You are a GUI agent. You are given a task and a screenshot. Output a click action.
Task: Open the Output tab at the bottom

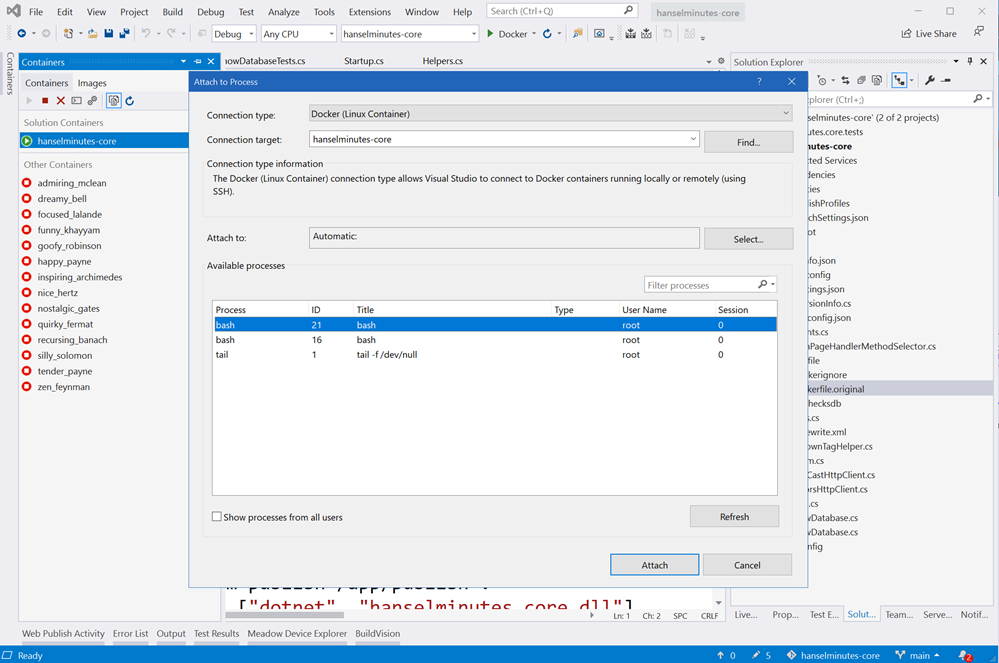[171, 633]
